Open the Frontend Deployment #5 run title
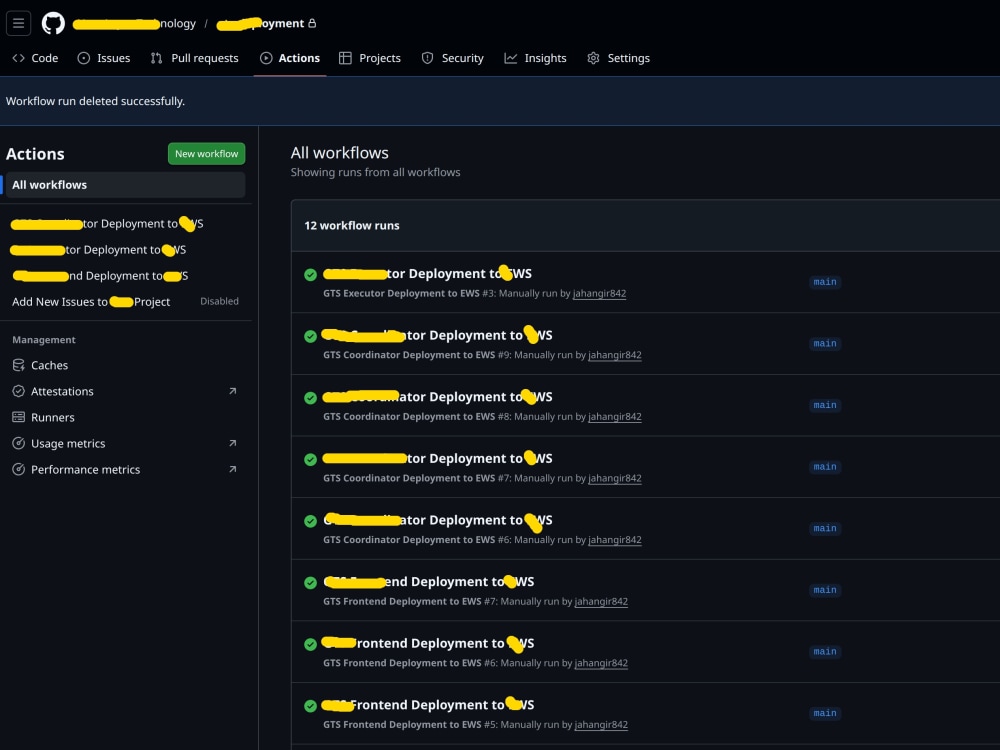Screen dimensions: 1000x750 [x=429, y=705]
